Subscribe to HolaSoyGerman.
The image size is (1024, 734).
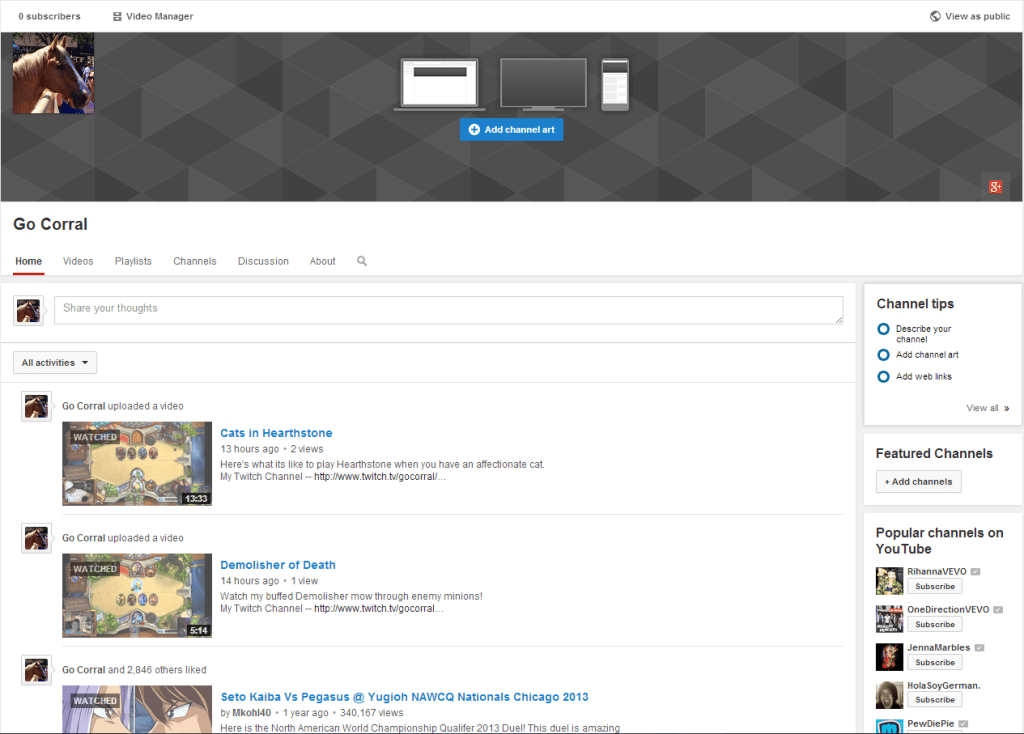point(934,699)
